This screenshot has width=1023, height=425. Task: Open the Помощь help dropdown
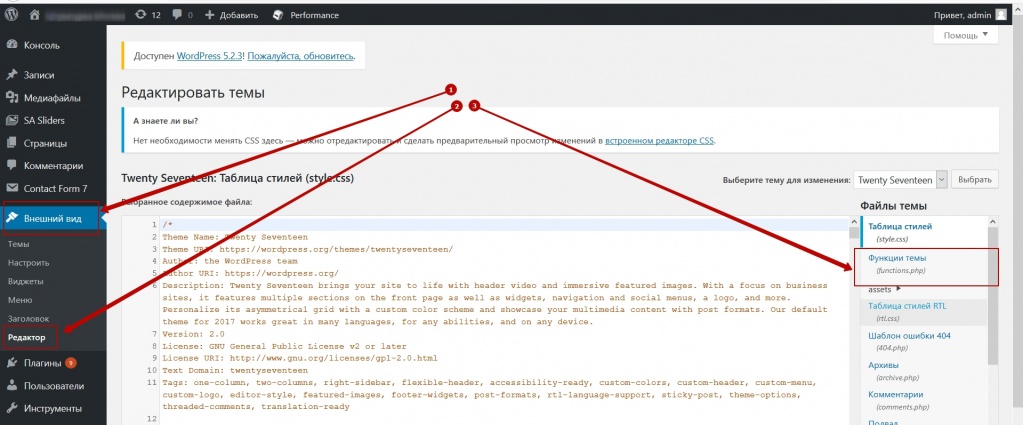(x=966, y=35)
